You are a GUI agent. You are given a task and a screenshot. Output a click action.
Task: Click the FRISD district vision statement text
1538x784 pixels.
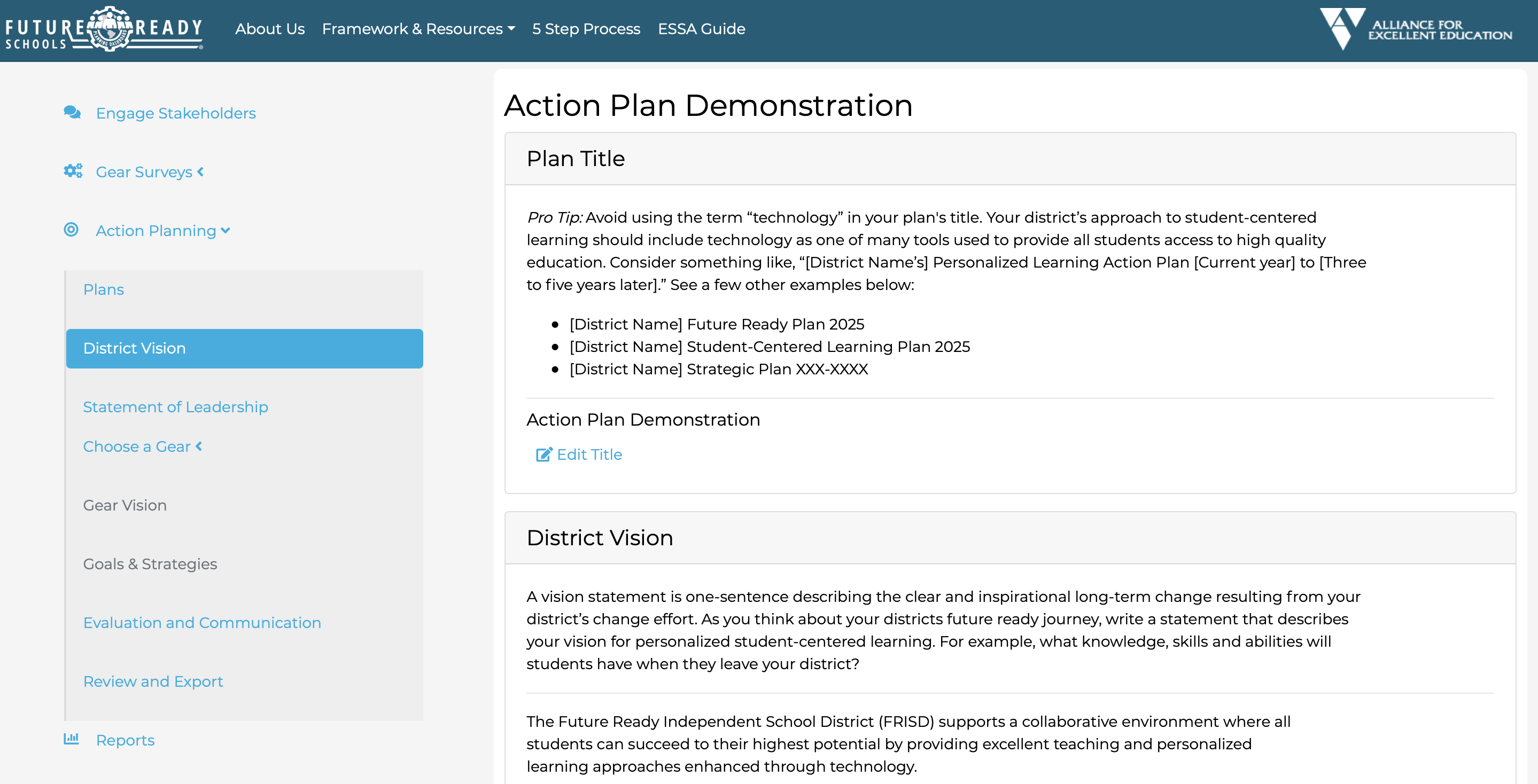(x=908, y=743)
